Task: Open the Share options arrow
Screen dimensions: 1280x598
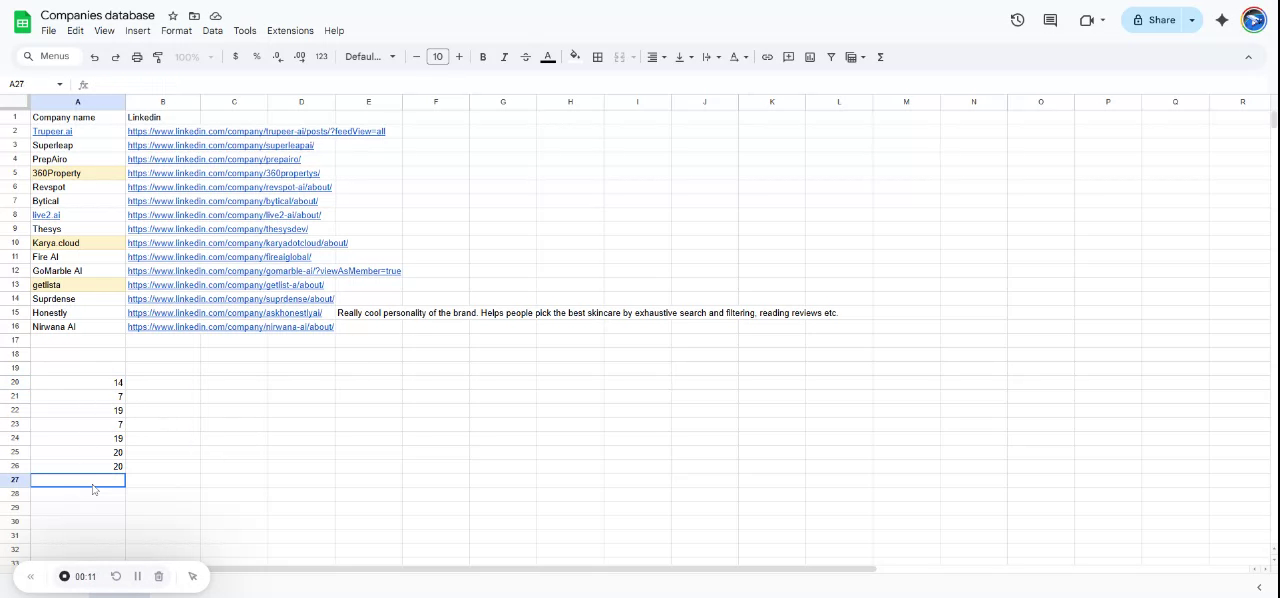Action: (1191, 20)
